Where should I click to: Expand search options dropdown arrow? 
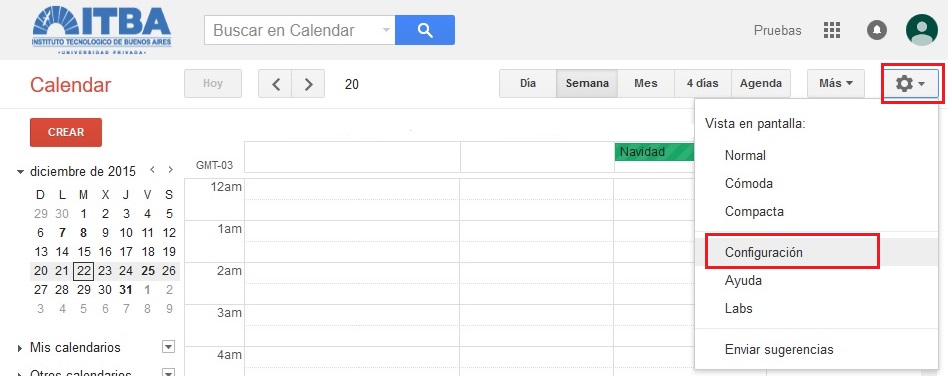[387, 30]
